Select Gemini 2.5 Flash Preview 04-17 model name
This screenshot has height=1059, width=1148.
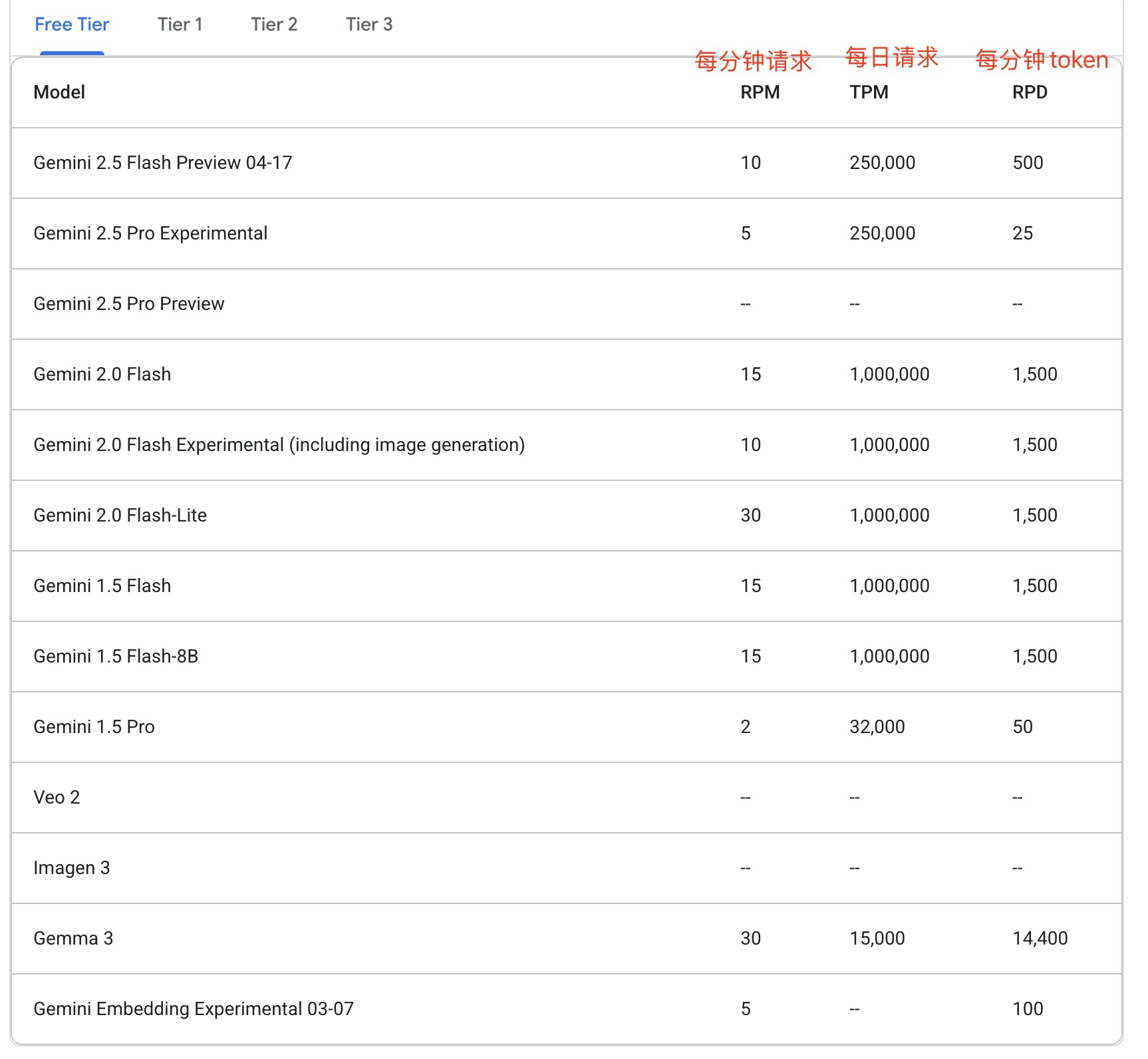click(x=163, y=162)
